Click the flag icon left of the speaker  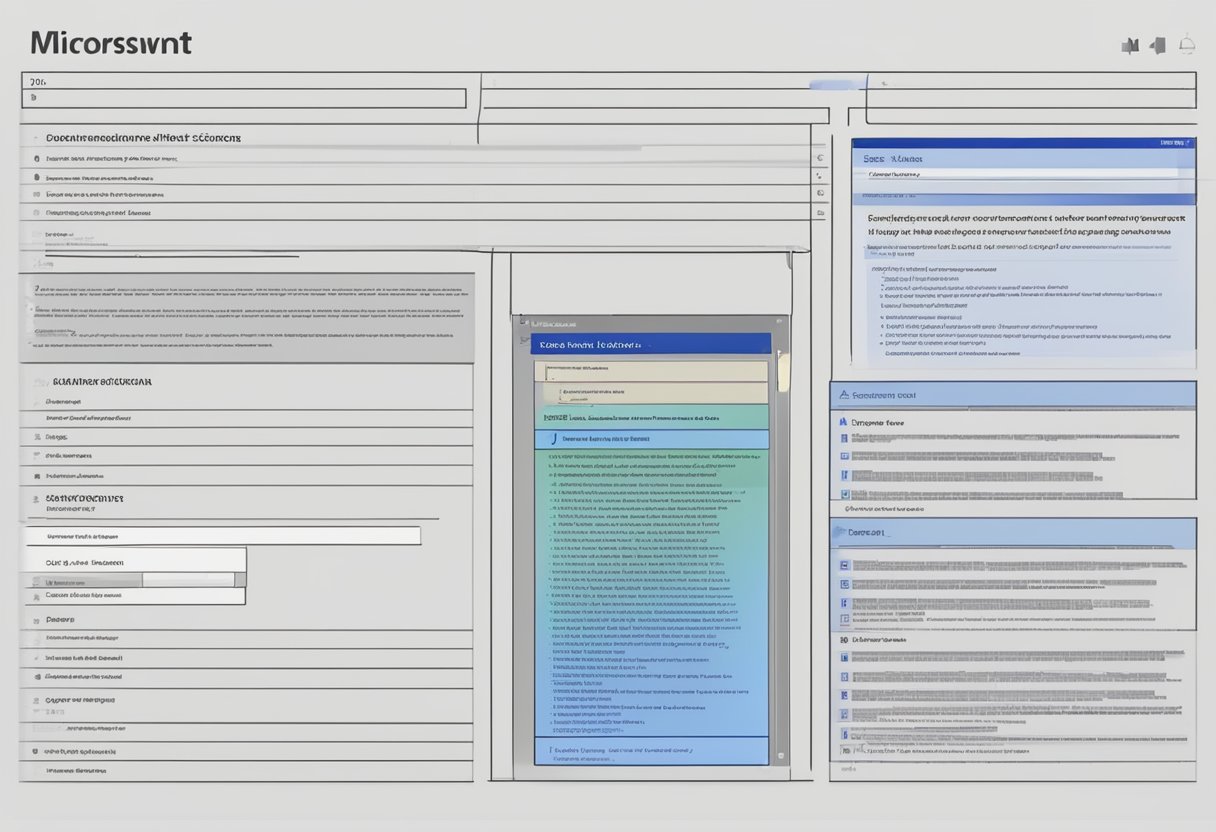coord(1130,45)
